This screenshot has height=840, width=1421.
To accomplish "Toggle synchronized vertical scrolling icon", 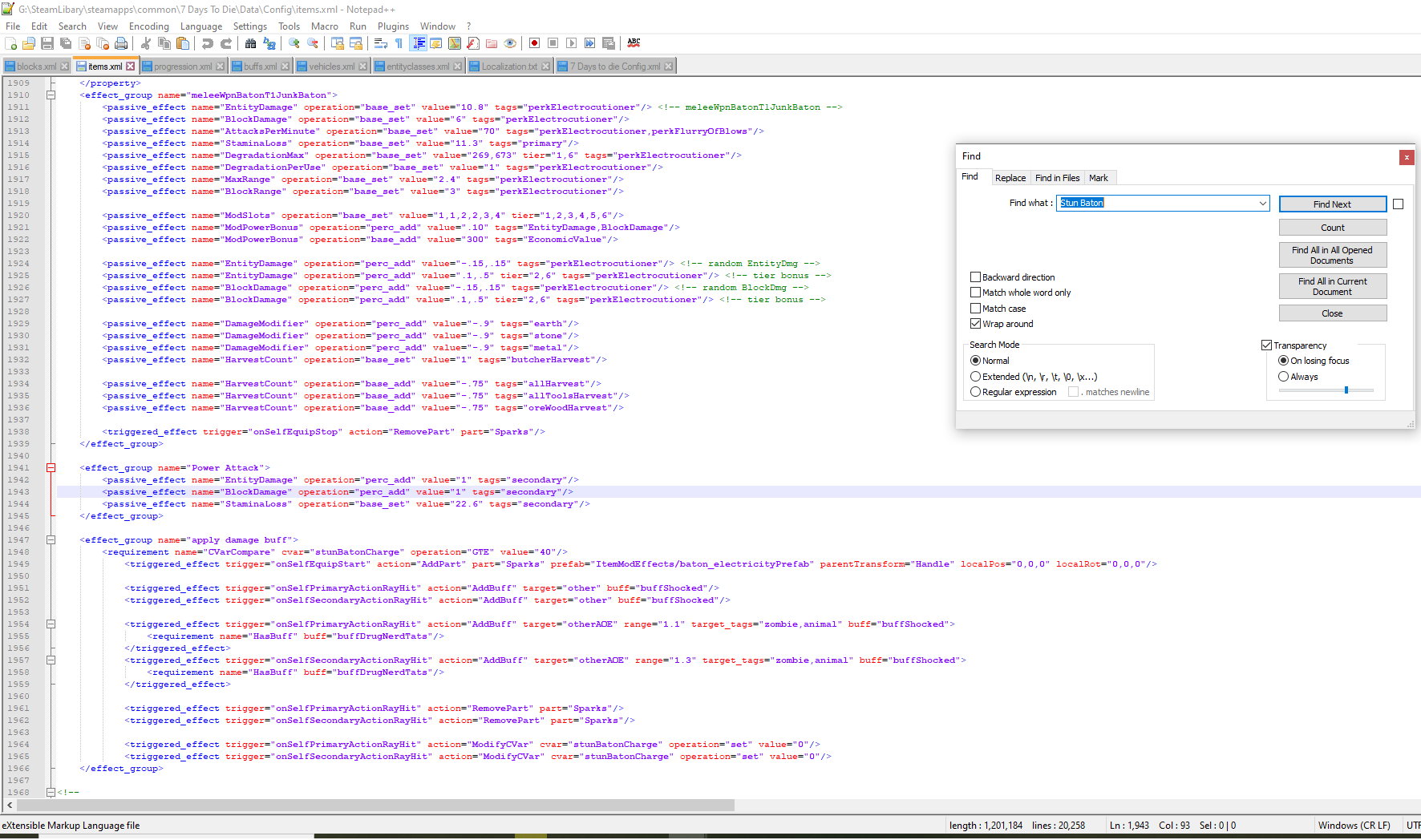I will point(338,43).
